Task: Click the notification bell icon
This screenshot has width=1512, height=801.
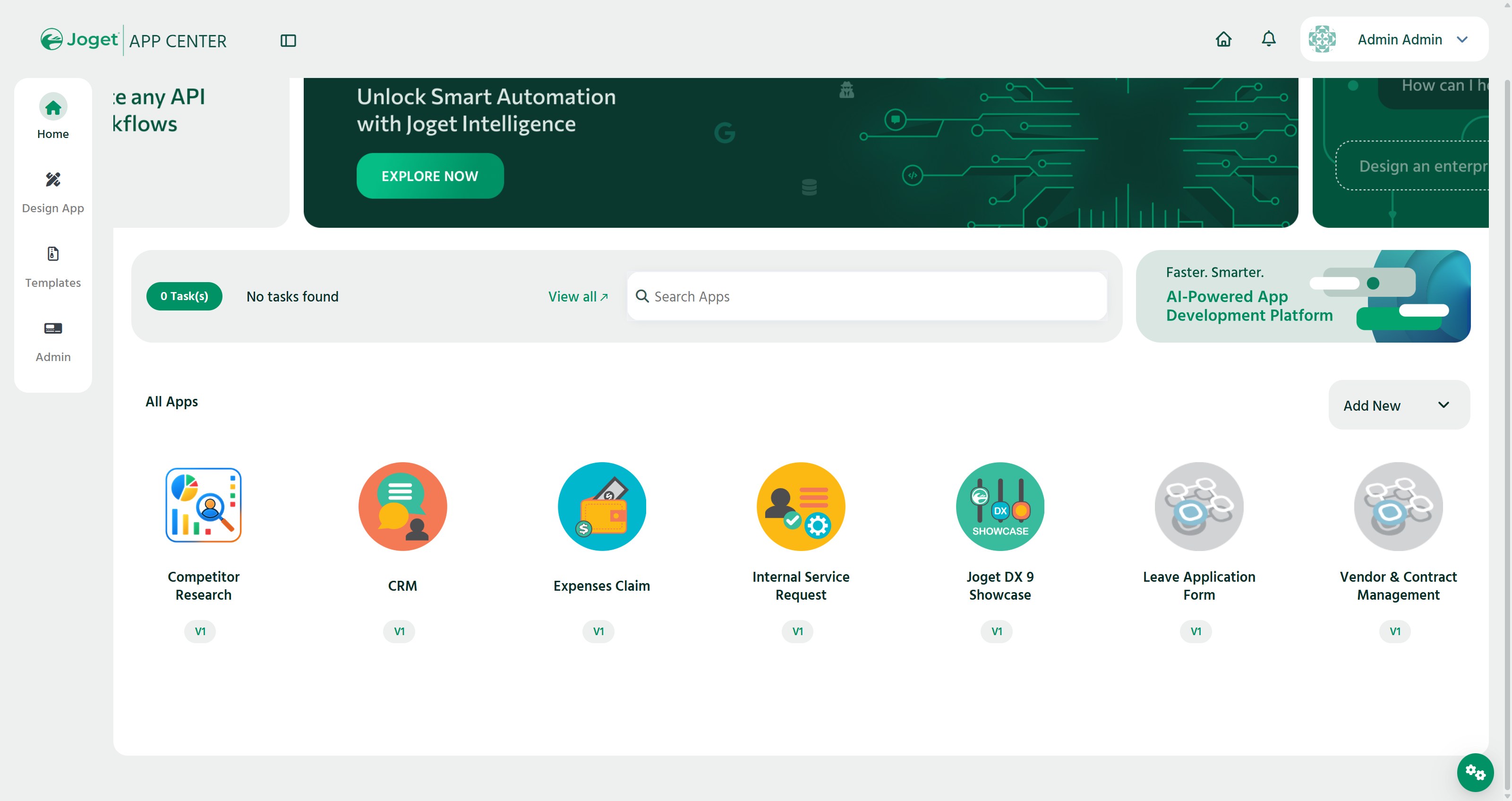Action: coord(1268,39)
